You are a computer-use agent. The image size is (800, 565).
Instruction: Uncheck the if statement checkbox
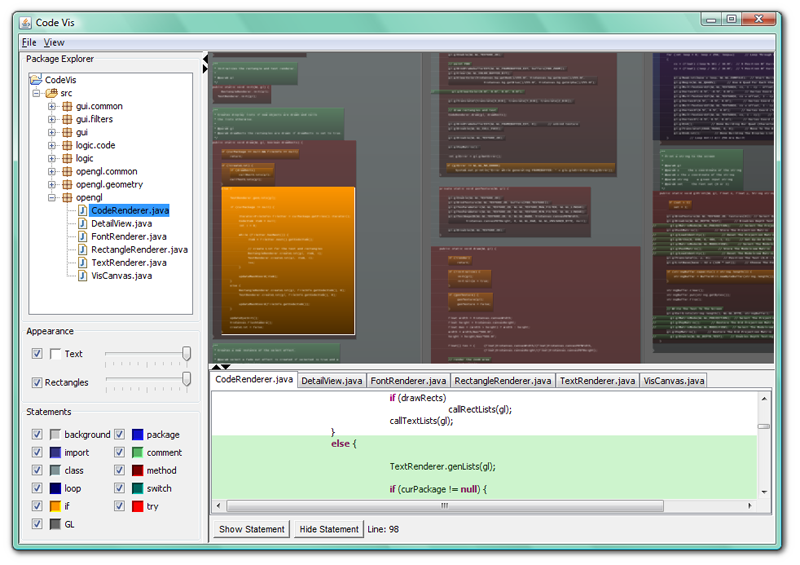coord(37,506)
